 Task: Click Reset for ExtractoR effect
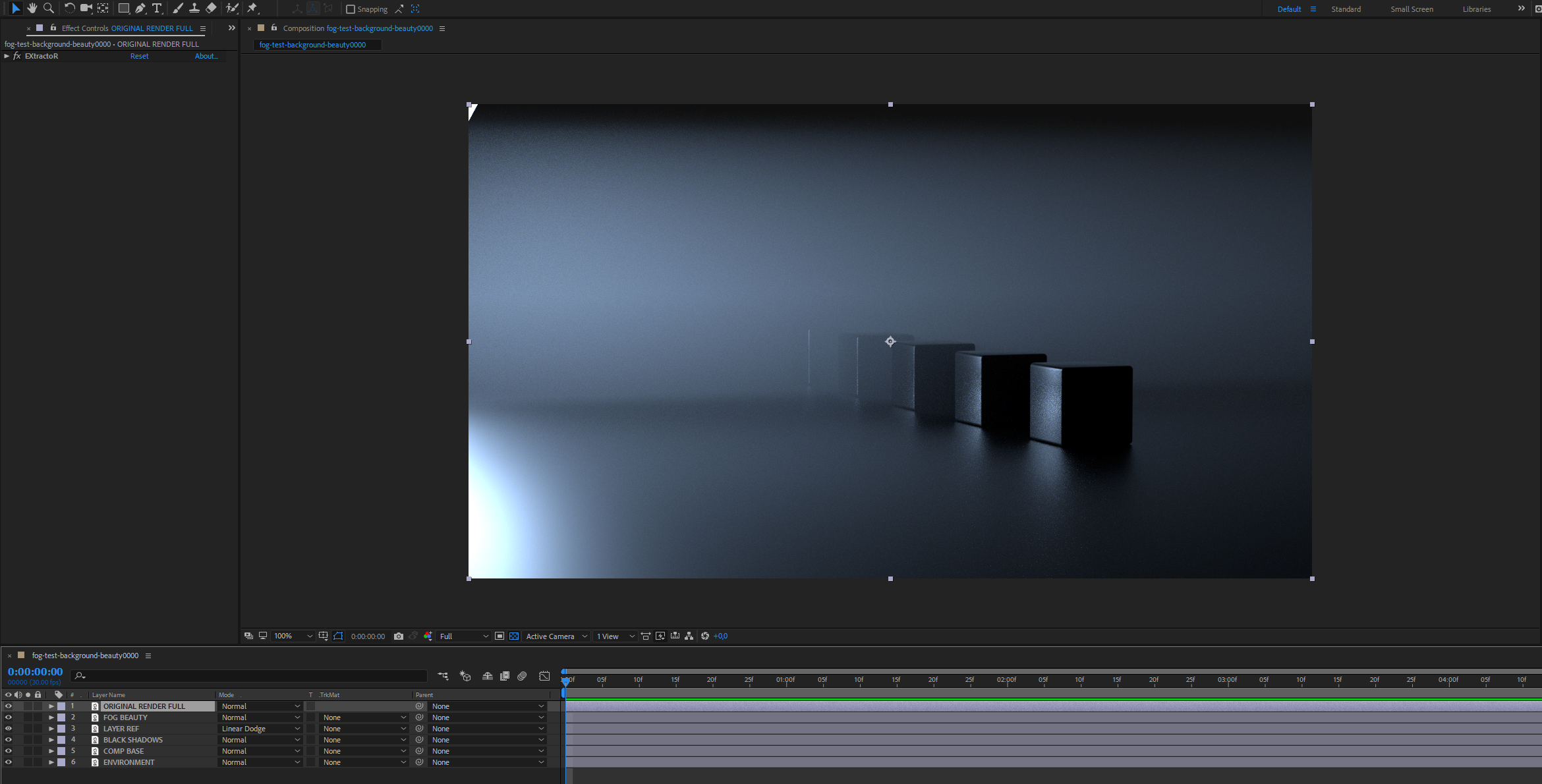click(x=139, y=56)
